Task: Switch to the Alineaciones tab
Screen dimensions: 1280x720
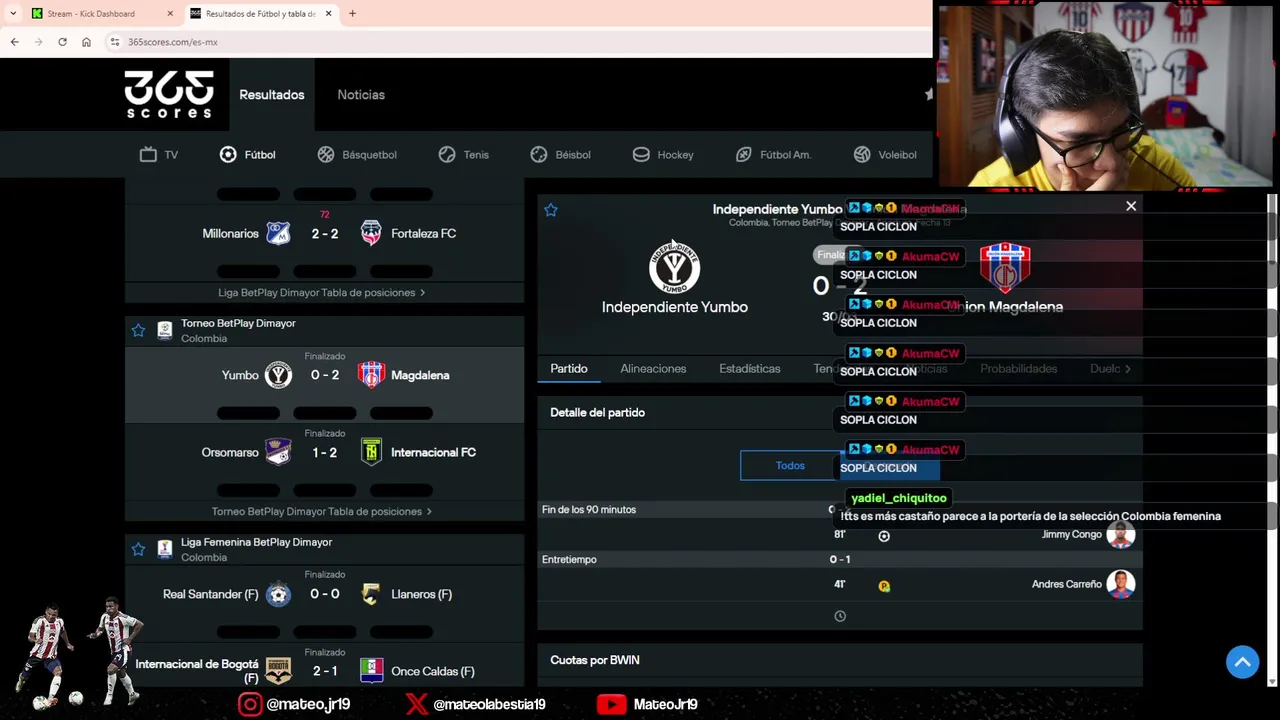Action: 653,369
